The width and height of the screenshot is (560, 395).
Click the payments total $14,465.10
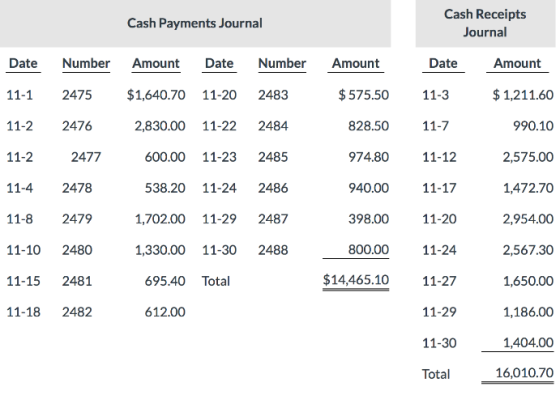click(x=356, y=280)
